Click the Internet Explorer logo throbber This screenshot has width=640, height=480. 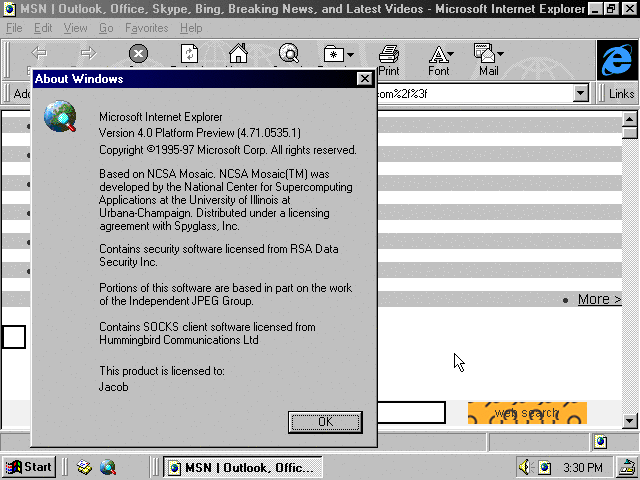coord(617,60)
